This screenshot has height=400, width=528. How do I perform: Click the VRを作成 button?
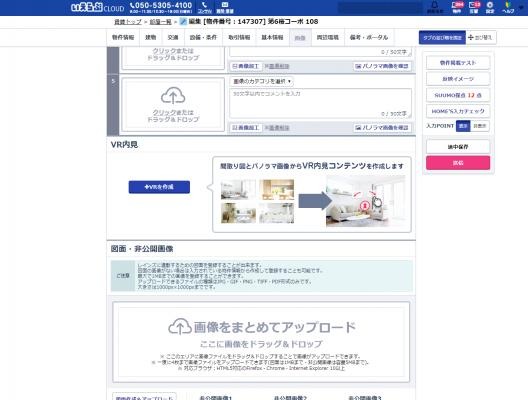(159, 187)
